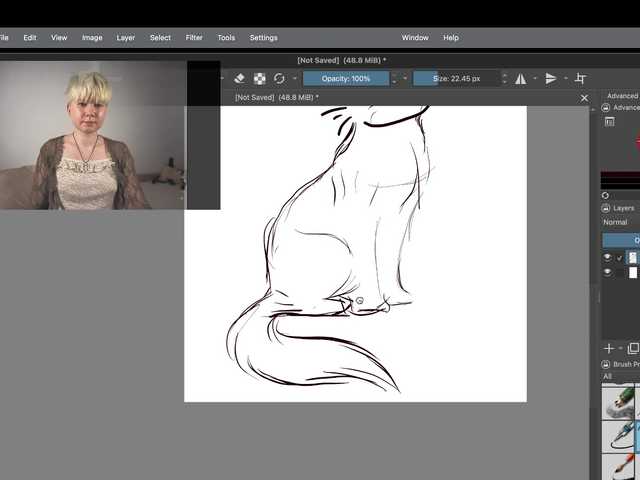This screenshot has height=480, width=640.
Task: Open the Image menu
Action: coord(92,38)
